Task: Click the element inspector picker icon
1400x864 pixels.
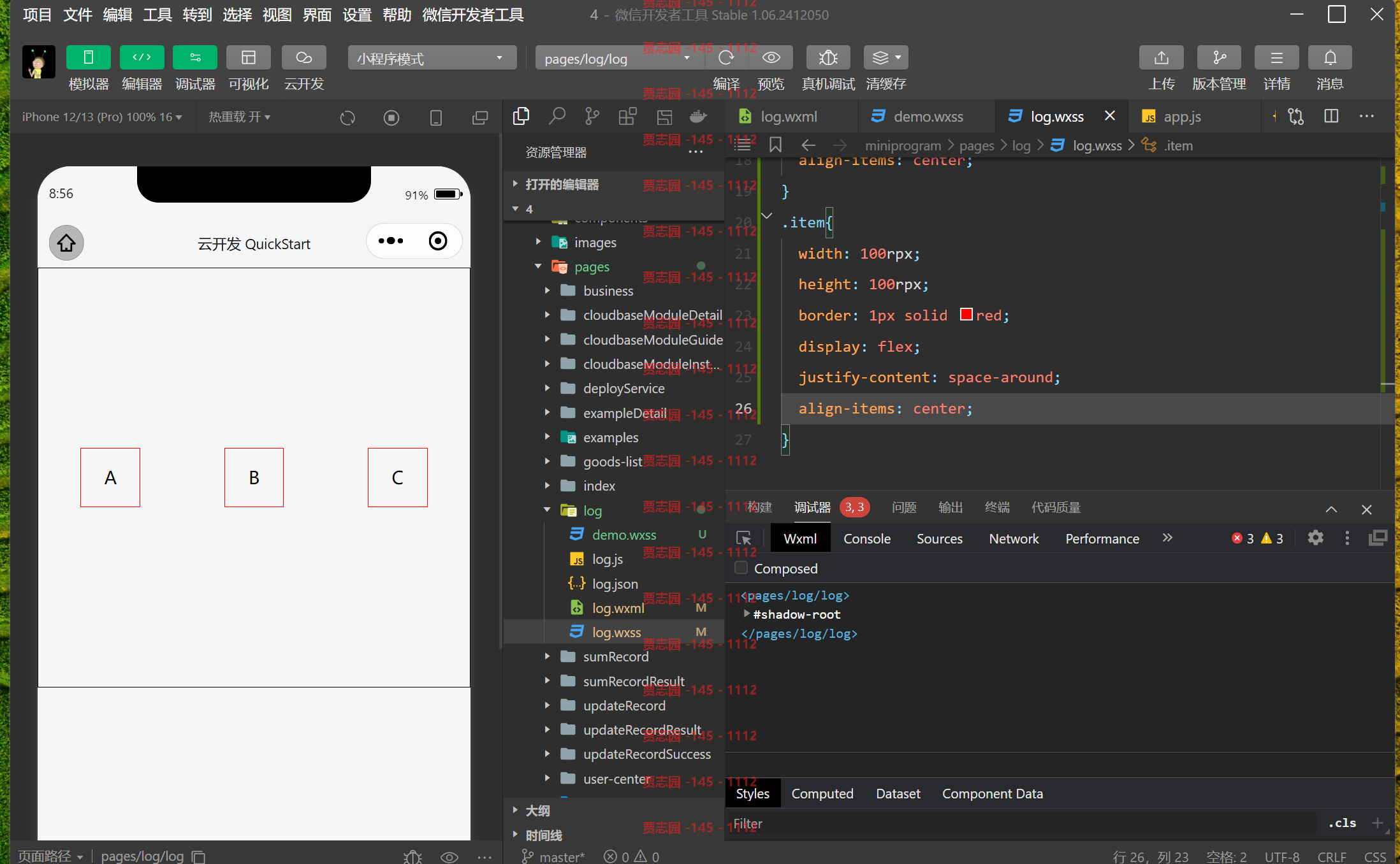Action: point(743,538)
